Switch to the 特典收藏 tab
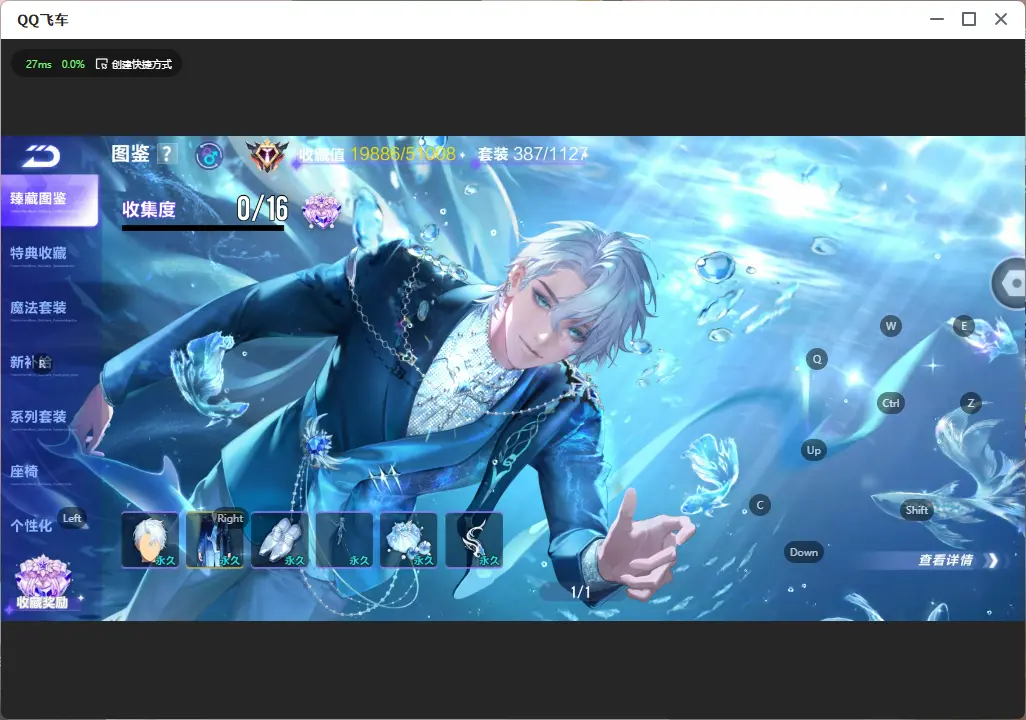 pos(38,253)
